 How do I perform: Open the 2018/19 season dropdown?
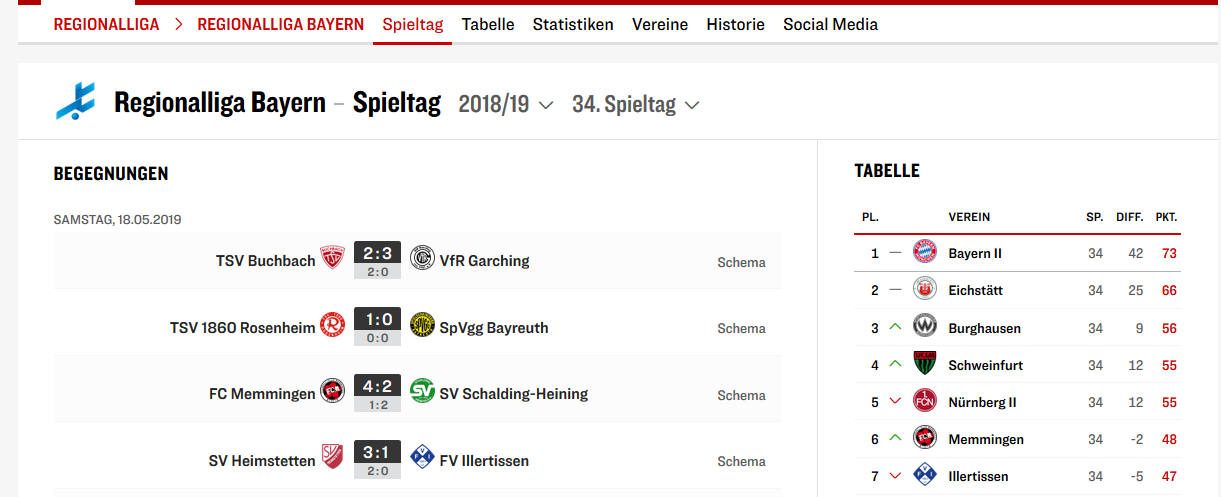point(505,104)
